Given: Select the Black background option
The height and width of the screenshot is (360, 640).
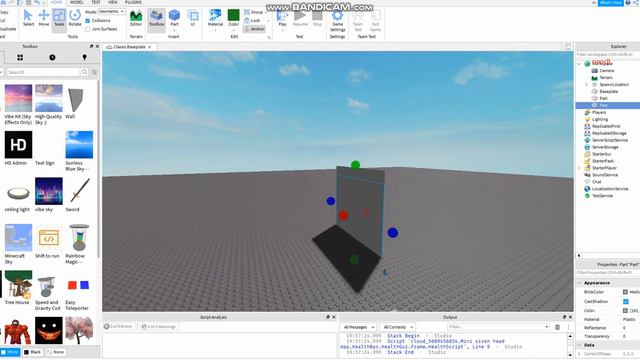Looking at the screenshot, I should [33, 352].
